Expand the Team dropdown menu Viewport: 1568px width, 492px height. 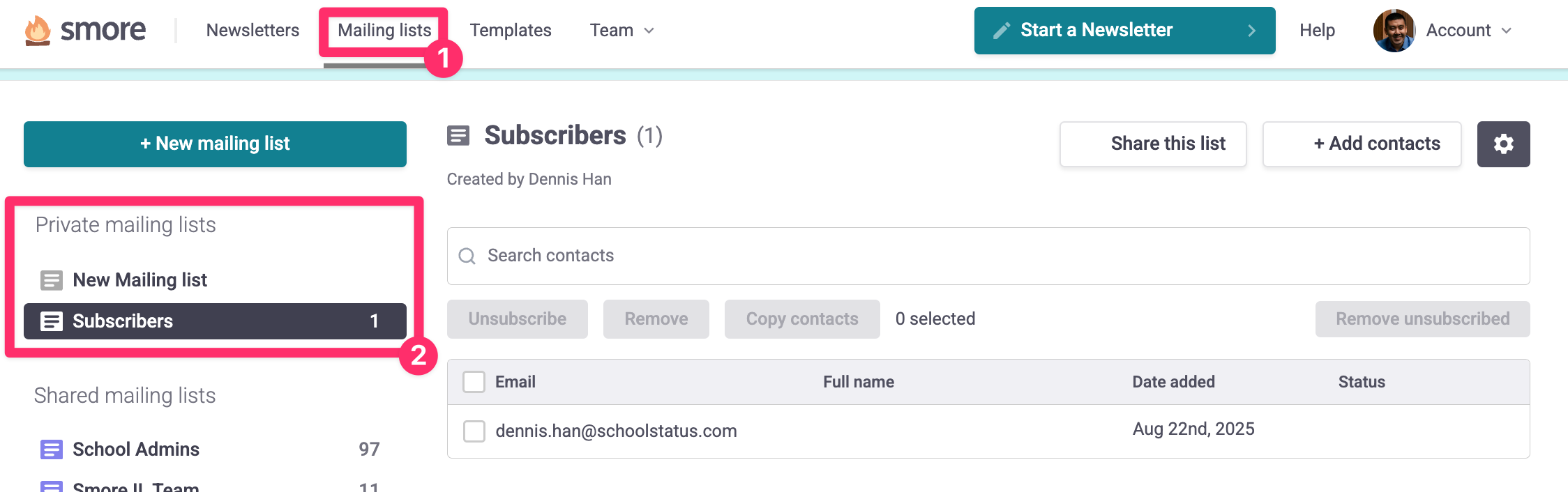pos(622,31)
